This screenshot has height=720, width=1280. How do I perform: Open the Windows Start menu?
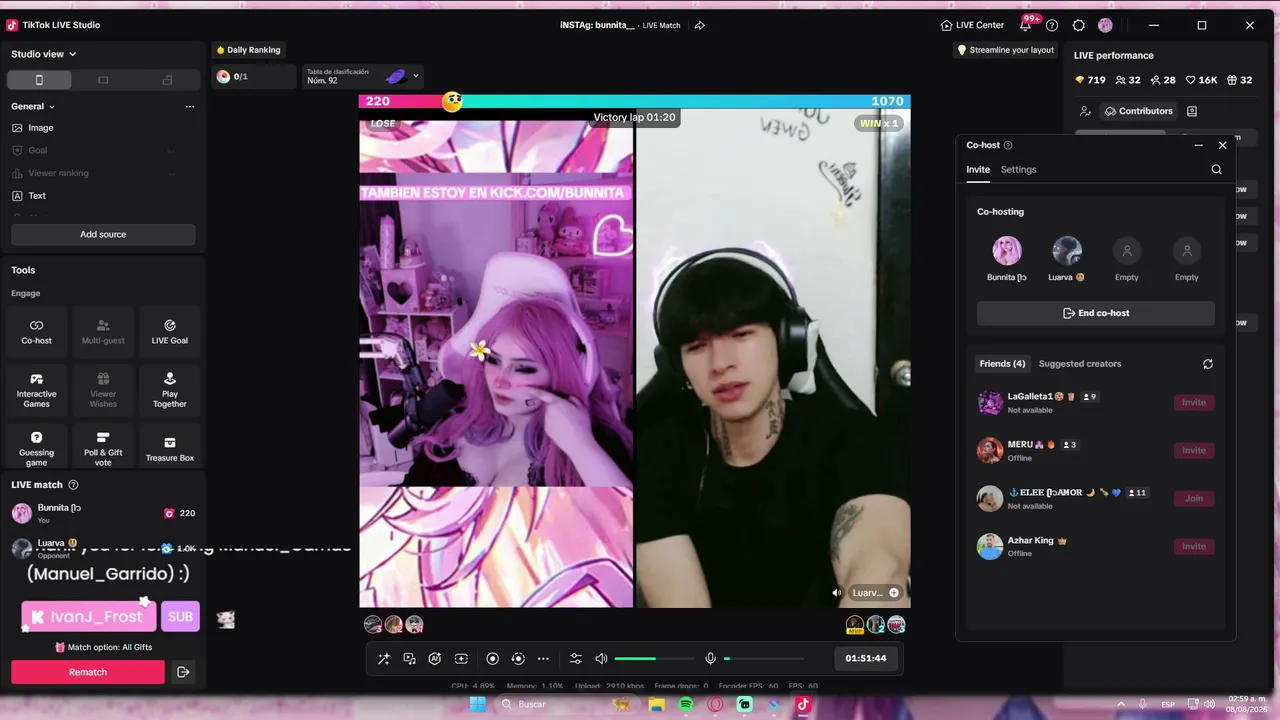pyautogui.click(x=478, y=705)
